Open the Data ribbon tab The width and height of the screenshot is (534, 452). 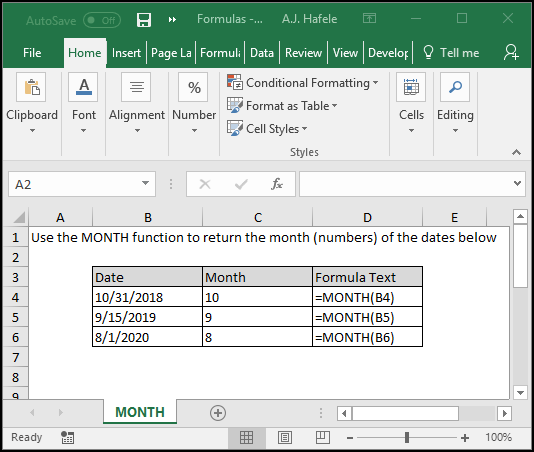click(262, 53)
